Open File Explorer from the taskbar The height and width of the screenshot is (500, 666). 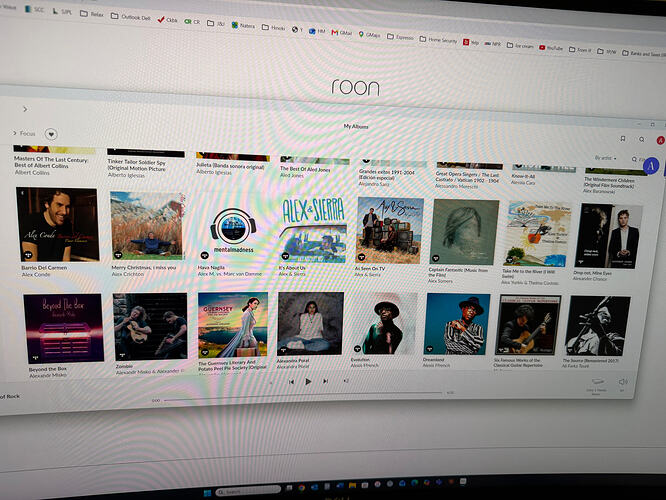coord(352,485)
